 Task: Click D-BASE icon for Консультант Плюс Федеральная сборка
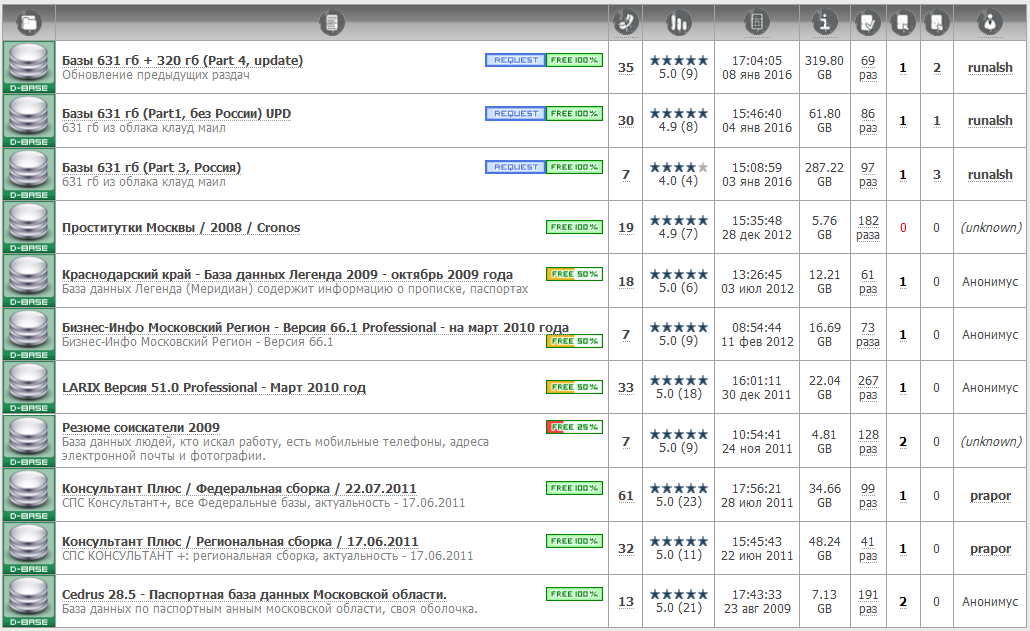tap(29, 495)
